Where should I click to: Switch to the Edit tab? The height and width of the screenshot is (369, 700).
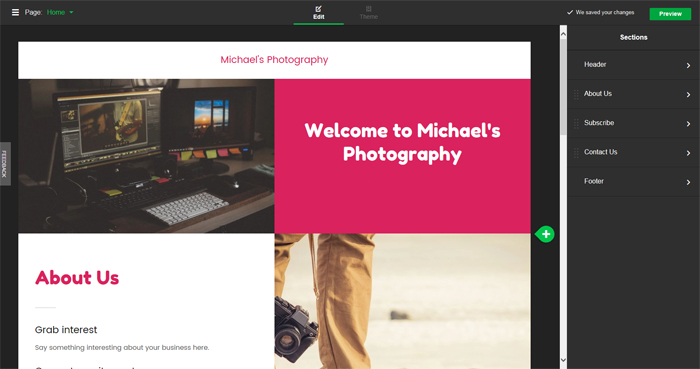(318, 12)
